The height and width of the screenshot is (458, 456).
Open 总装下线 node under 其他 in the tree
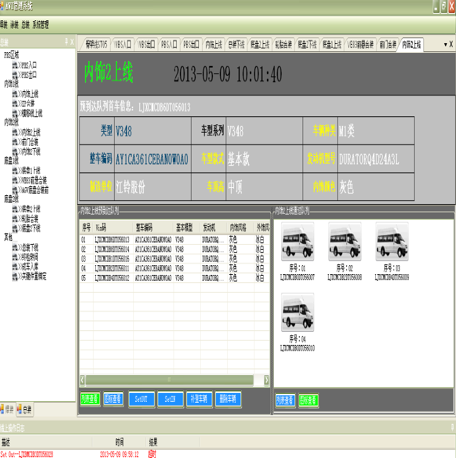tap(26, 247)
